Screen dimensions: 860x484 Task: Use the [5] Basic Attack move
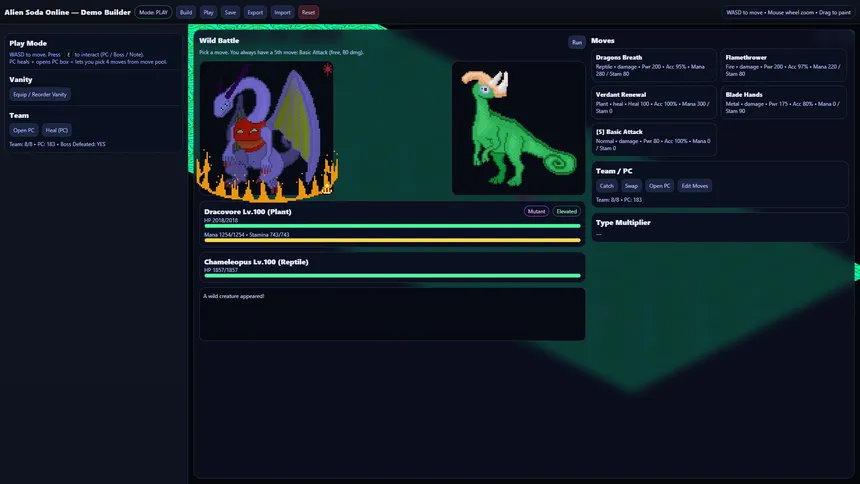(654, 140)
